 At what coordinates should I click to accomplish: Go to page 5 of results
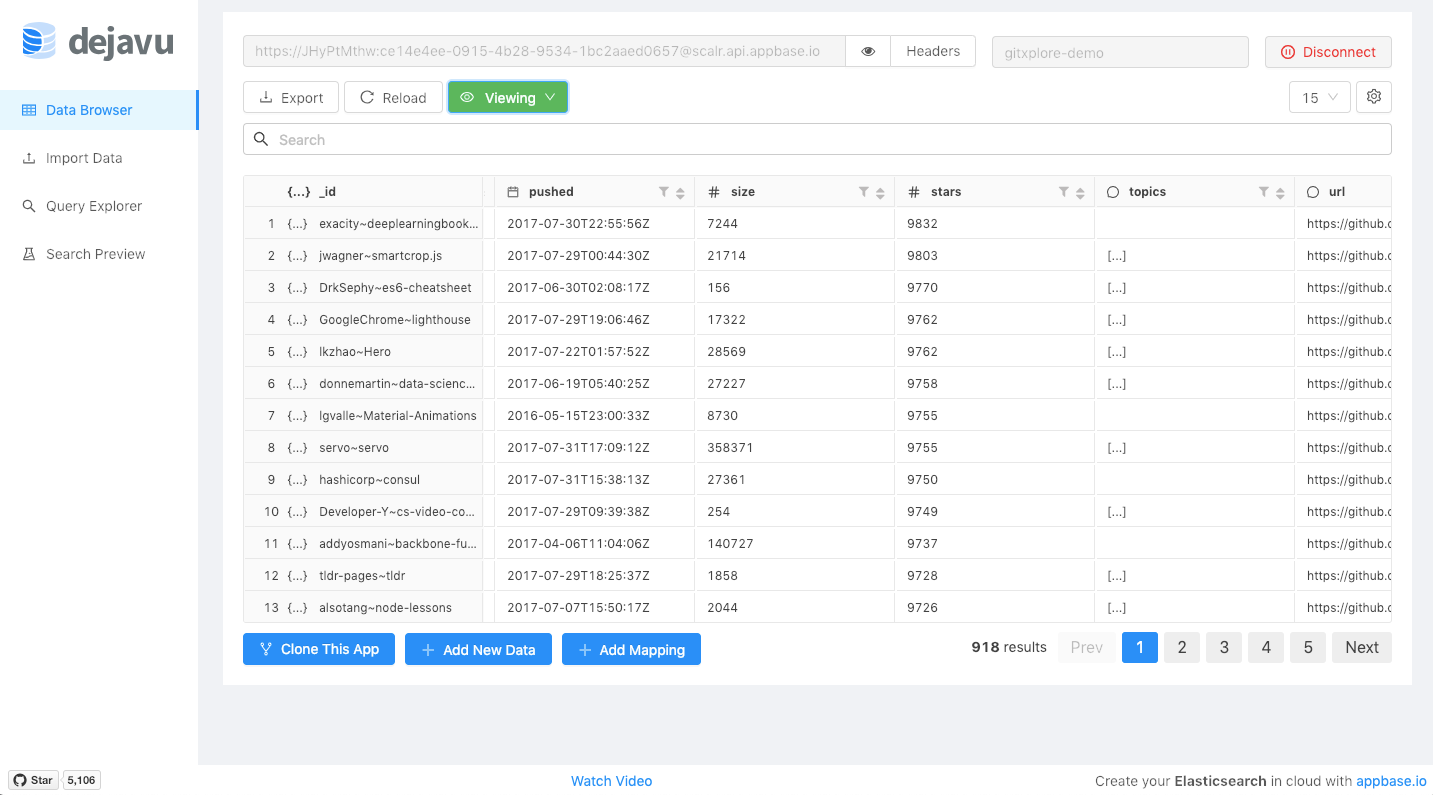point(1308,647)
